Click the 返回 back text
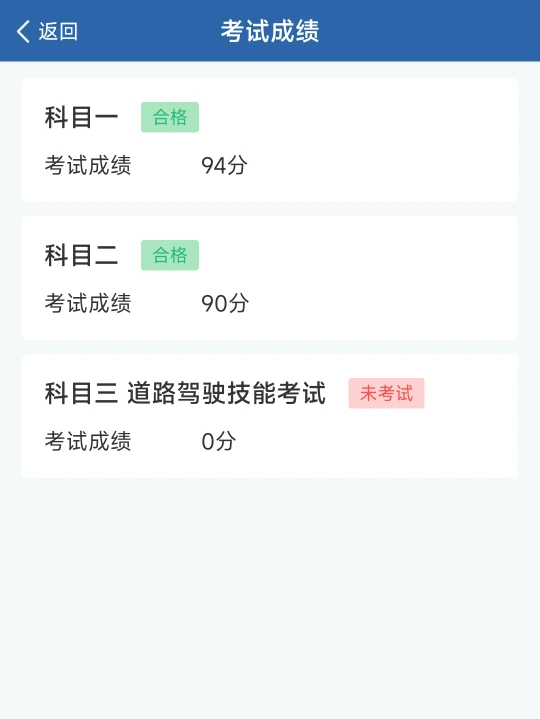 point(58,31)
